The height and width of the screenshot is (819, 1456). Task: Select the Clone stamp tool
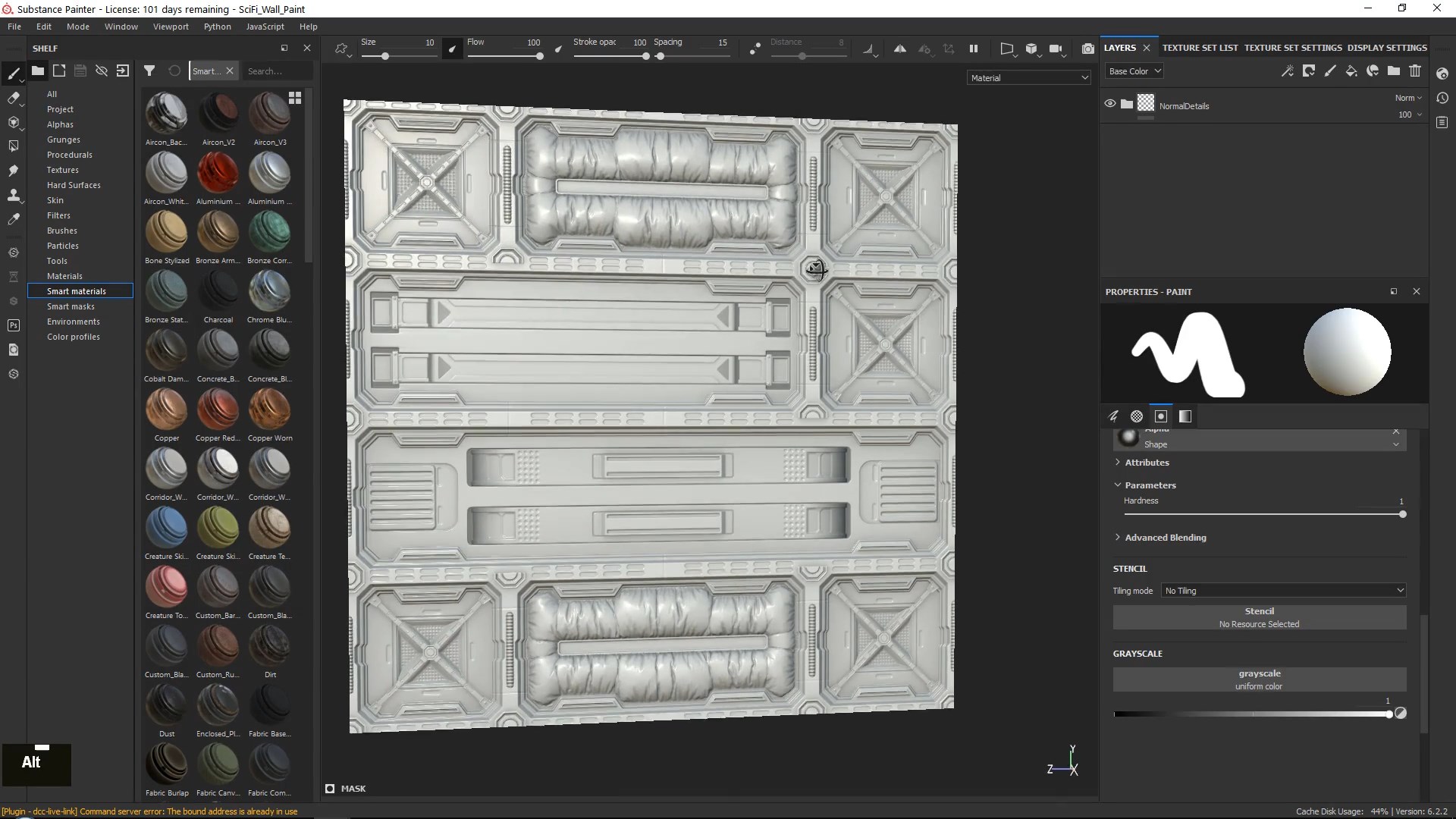[x=13, y=195]
